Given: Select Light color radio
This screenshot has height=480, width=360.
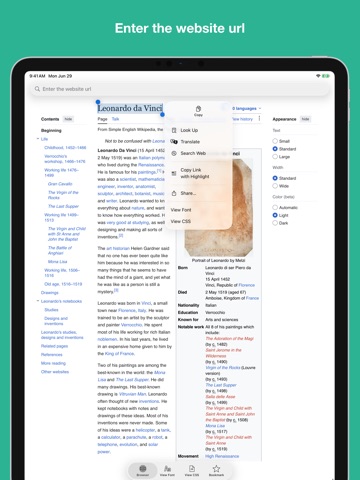Looking at the screenshot, I should click(275, 215).
